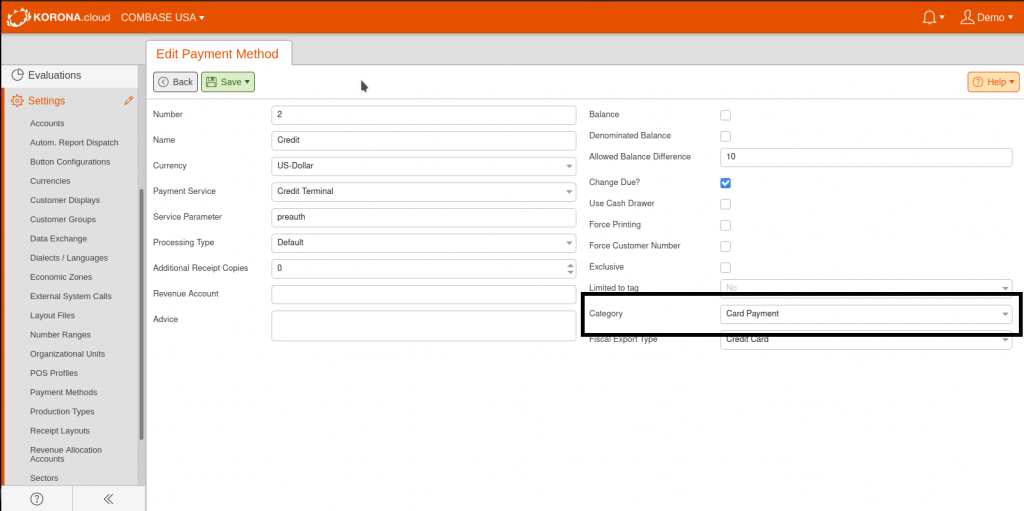Open the Save options dropdown

[x=247, y=82]
